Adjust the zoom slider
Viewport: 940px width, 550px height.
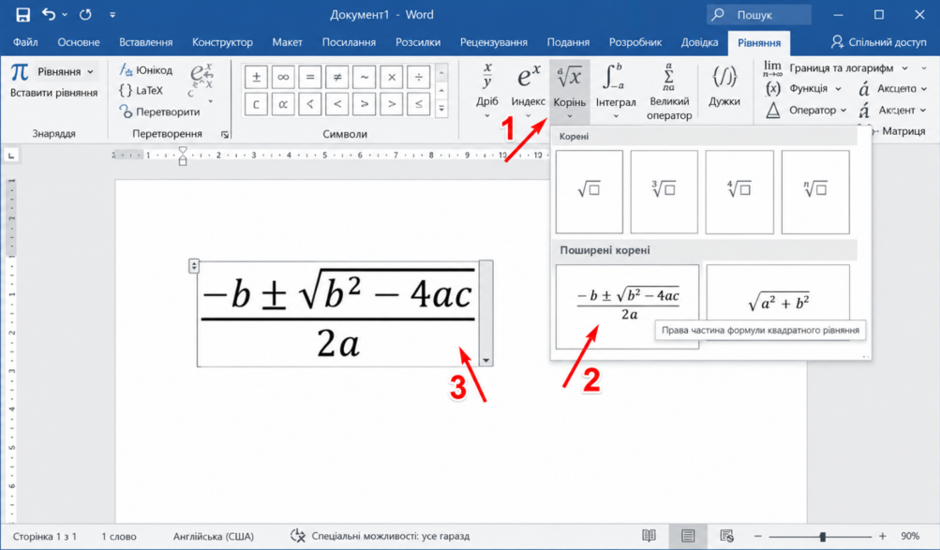(822, 536)
